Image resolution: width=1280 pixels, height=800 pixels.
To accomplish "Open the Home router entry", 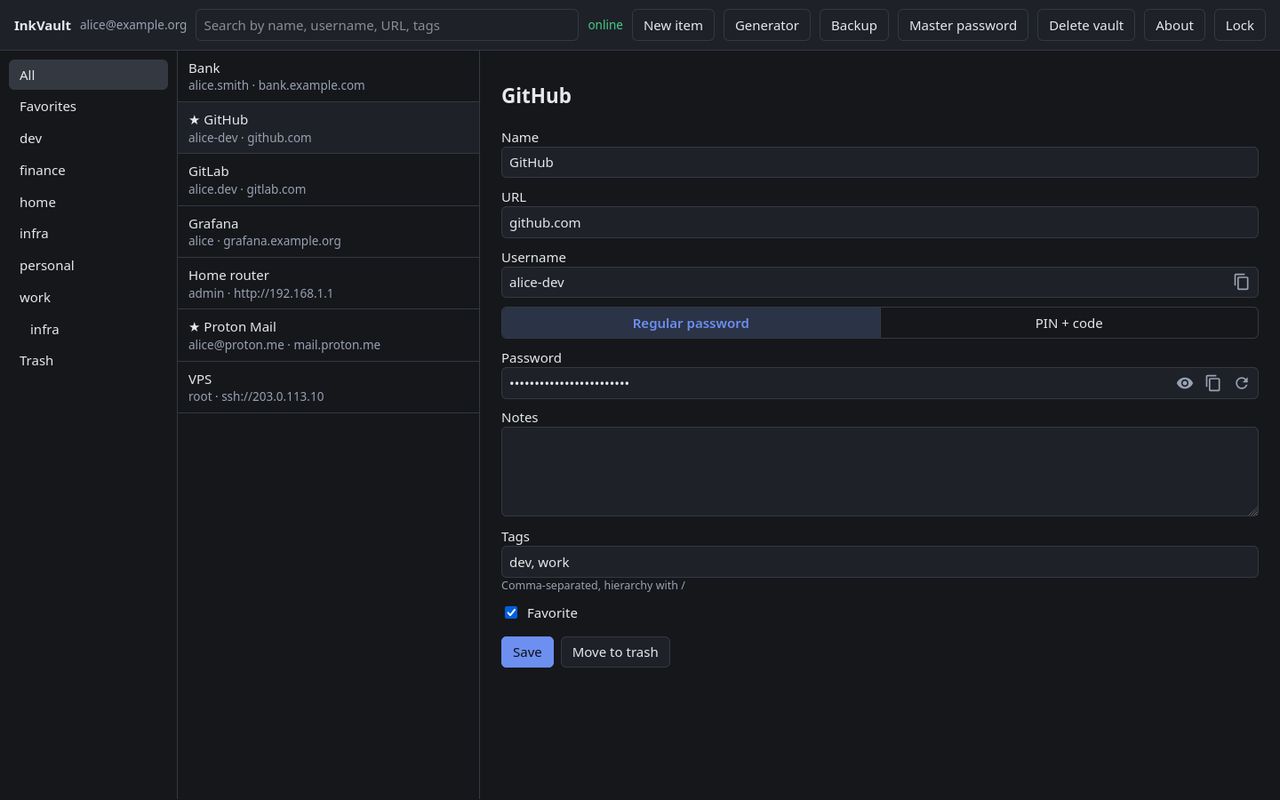I will coord(329,284).
